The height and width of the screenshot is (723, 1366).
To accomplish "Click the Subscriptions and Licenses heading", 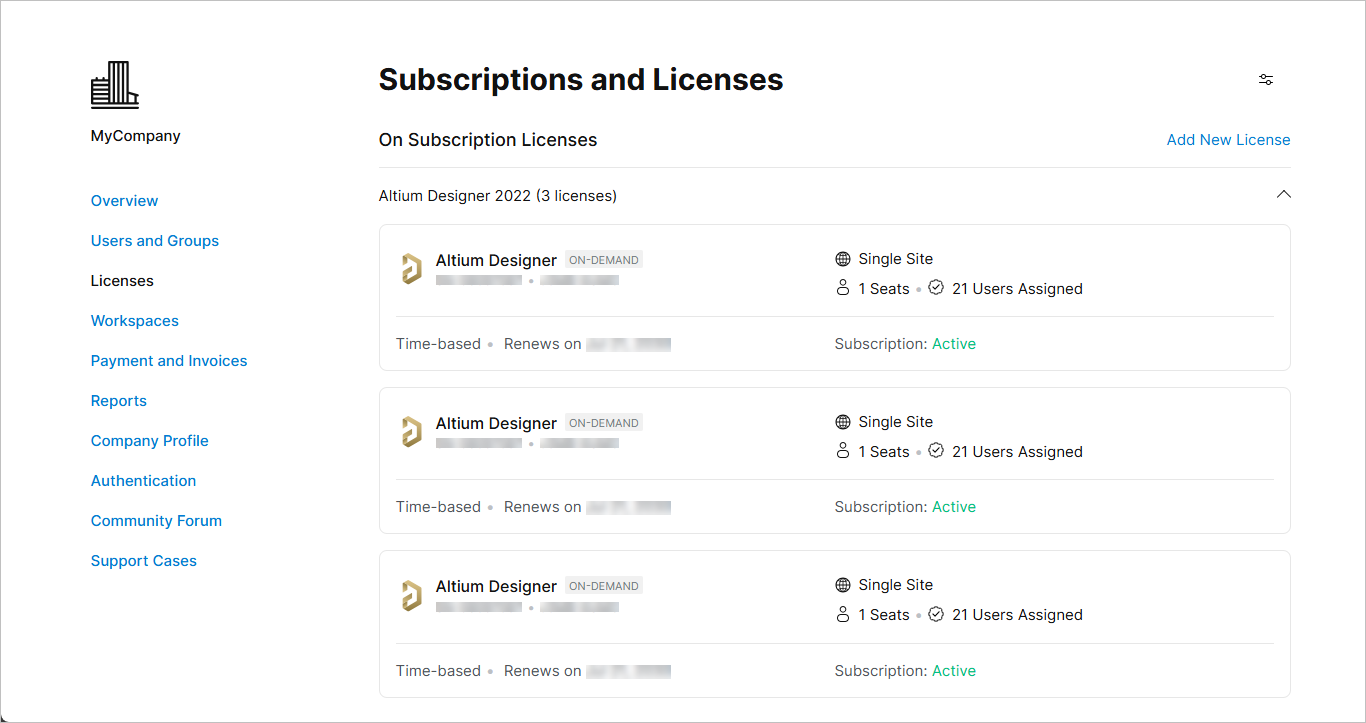I will click(x=581, y=80).
